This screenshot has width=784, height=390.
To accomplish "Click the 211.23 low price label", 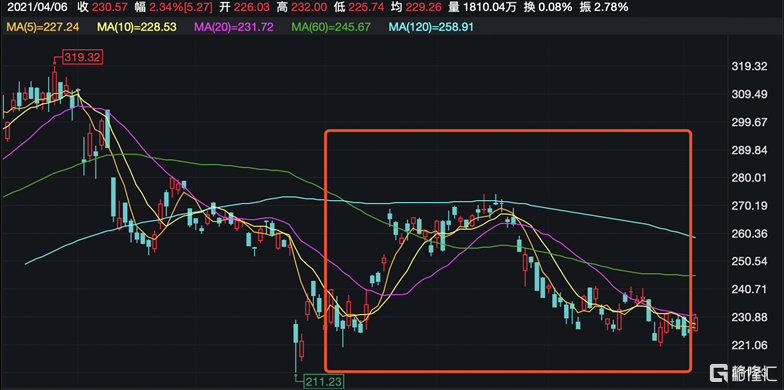I will click(x=323, y=382).
